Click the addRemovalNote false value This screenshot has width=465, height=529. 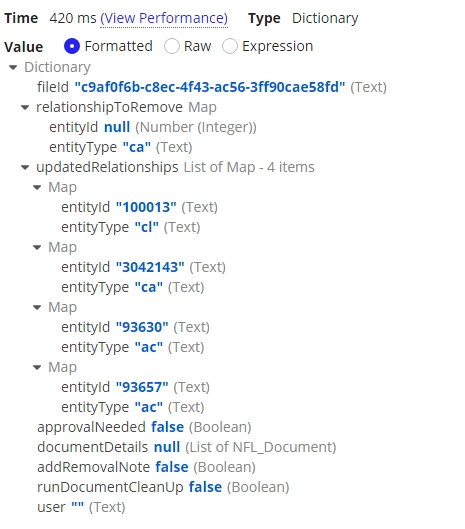tap(172, 467)
